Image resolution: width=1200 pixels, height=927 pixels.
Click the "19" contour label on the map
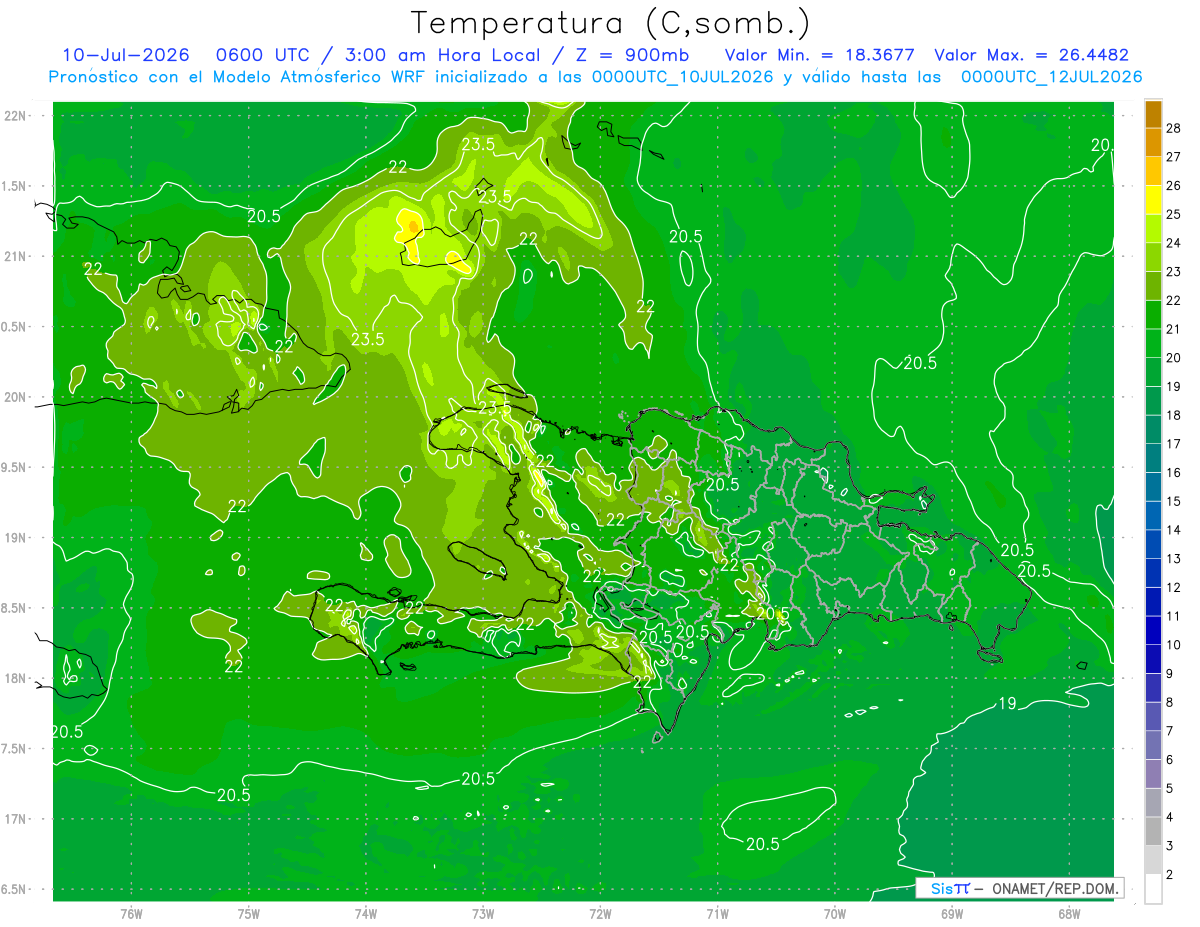[x=1007, y=704]
